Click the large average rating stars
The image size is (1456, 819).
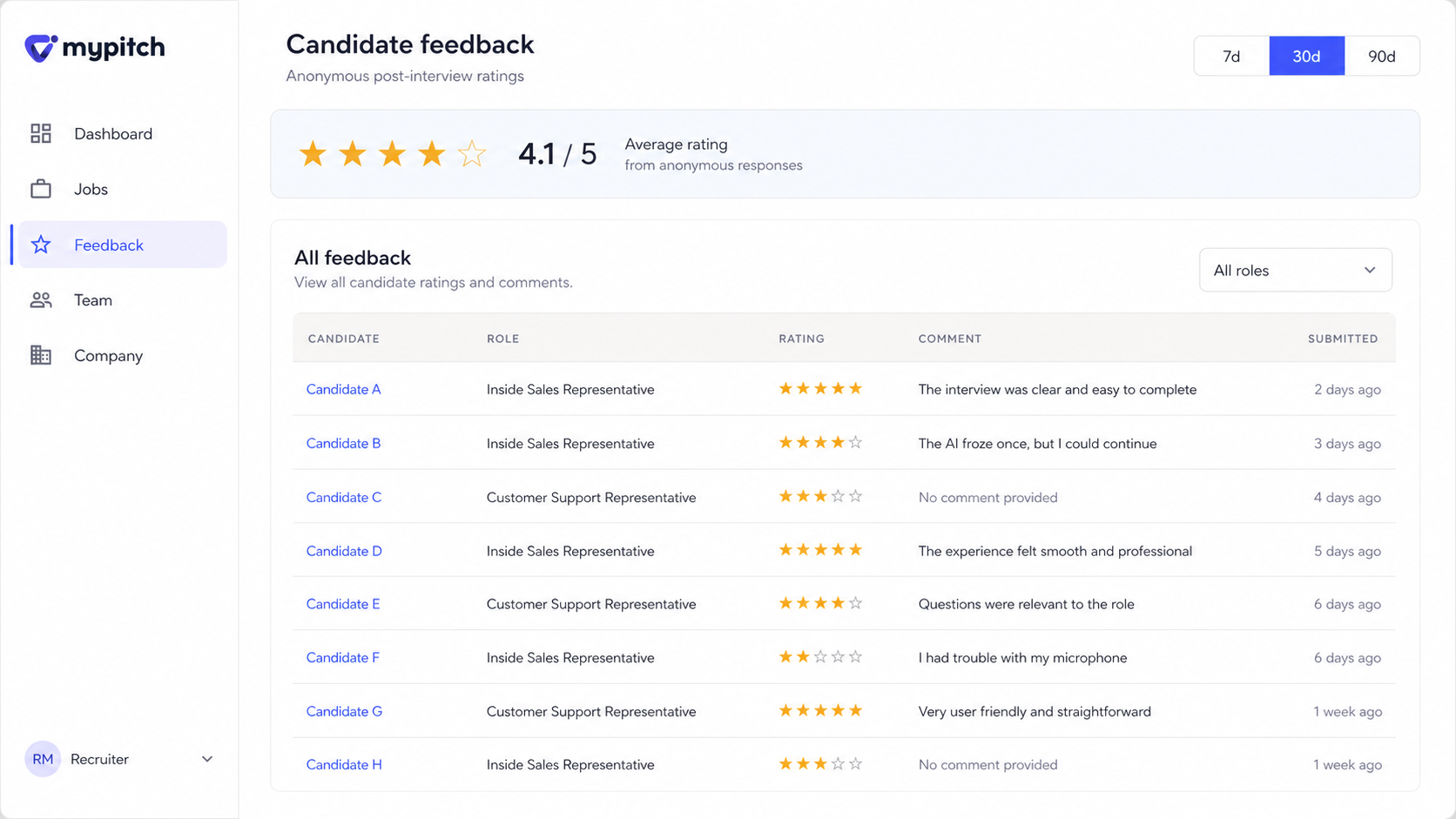392,154
